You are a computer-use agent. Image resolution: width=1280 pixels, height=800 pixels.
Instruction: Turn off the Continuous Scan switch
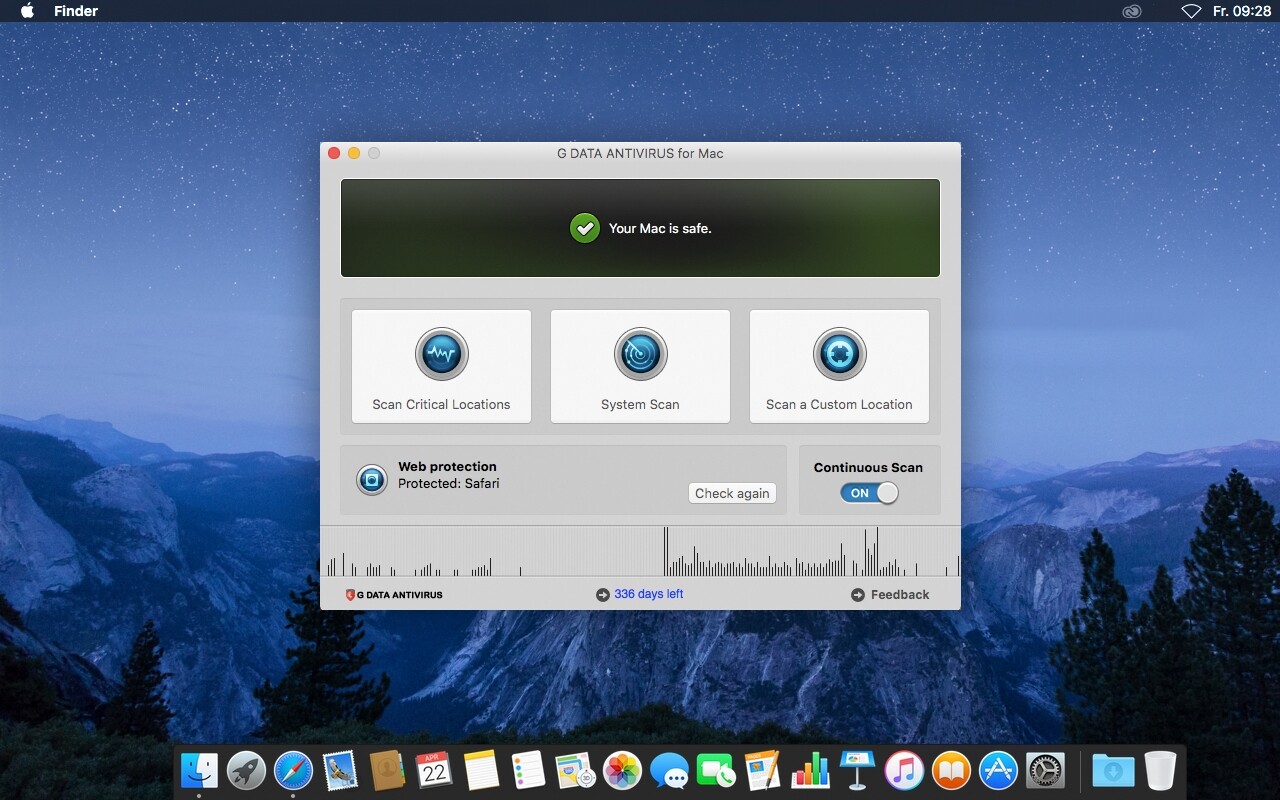869,493
